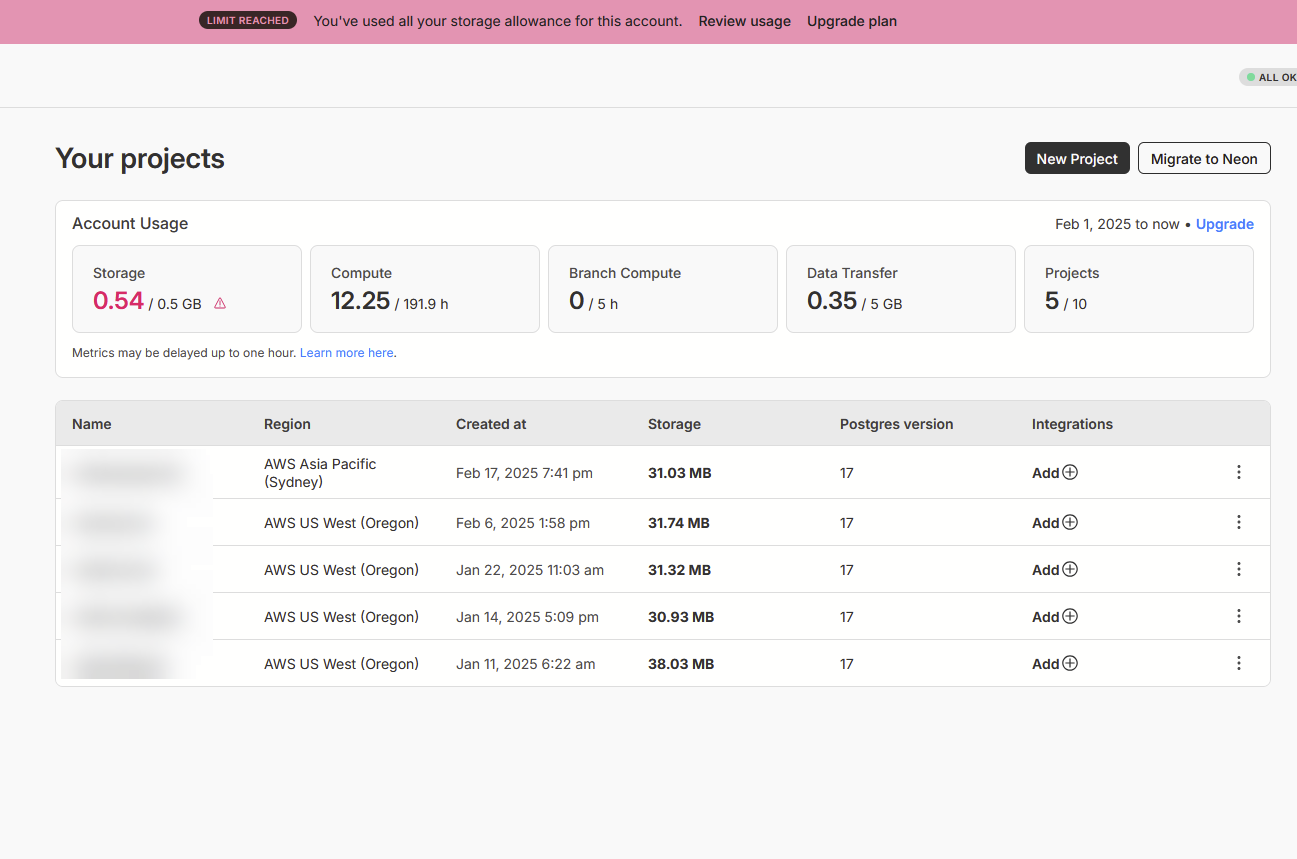Click the Feb 1, 2025 to now range
This screenshot has width=1297, height=859.
pos(1117,224)
